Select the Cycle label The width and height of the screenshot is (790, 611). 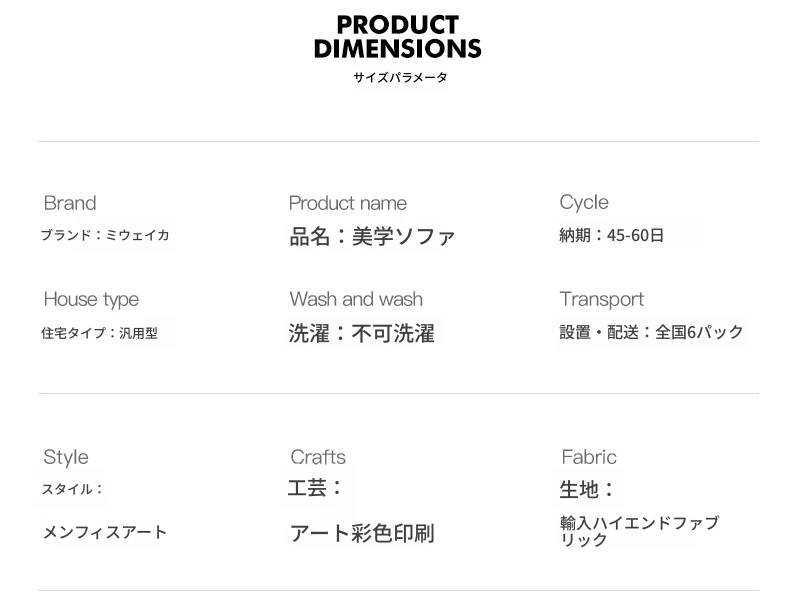tap(584, 202)
